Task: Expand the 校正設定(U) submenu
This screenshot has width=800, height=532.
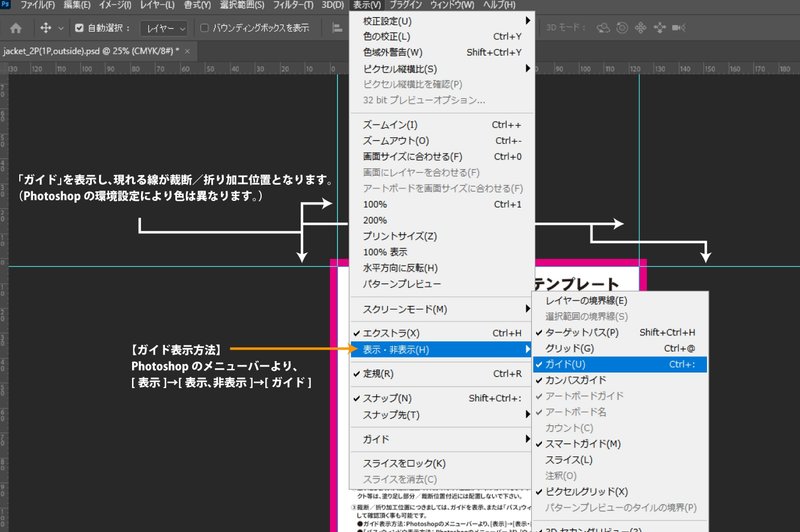Action: click(x=442, y=21)
